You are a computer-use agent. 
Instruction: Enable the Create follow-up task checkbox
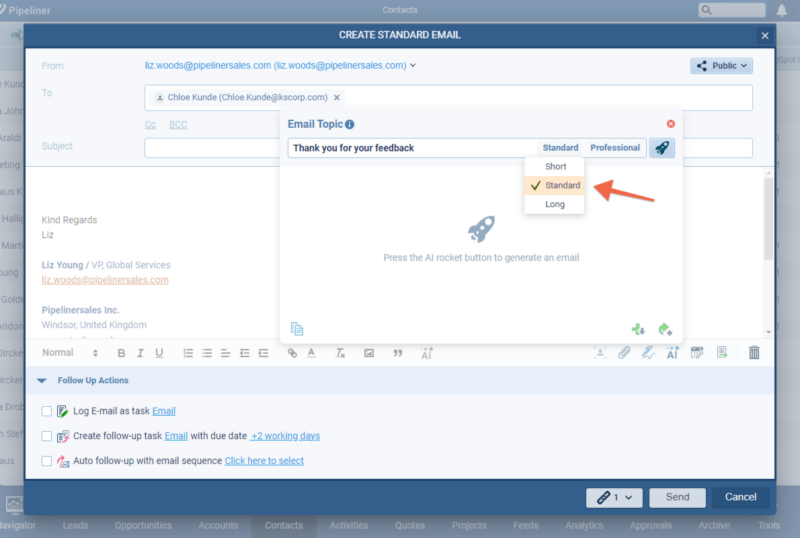coord(47,436)
